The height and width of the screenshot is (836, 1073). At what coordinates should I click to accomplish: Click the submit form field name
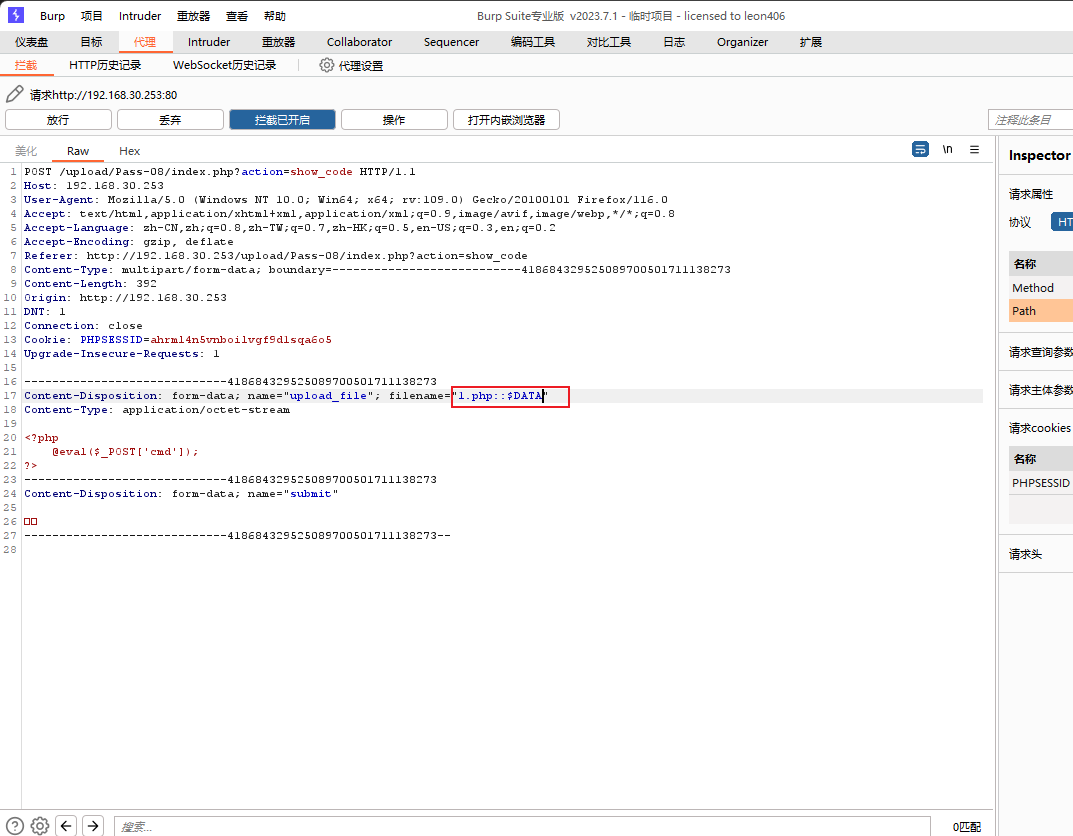coord(311,493)
